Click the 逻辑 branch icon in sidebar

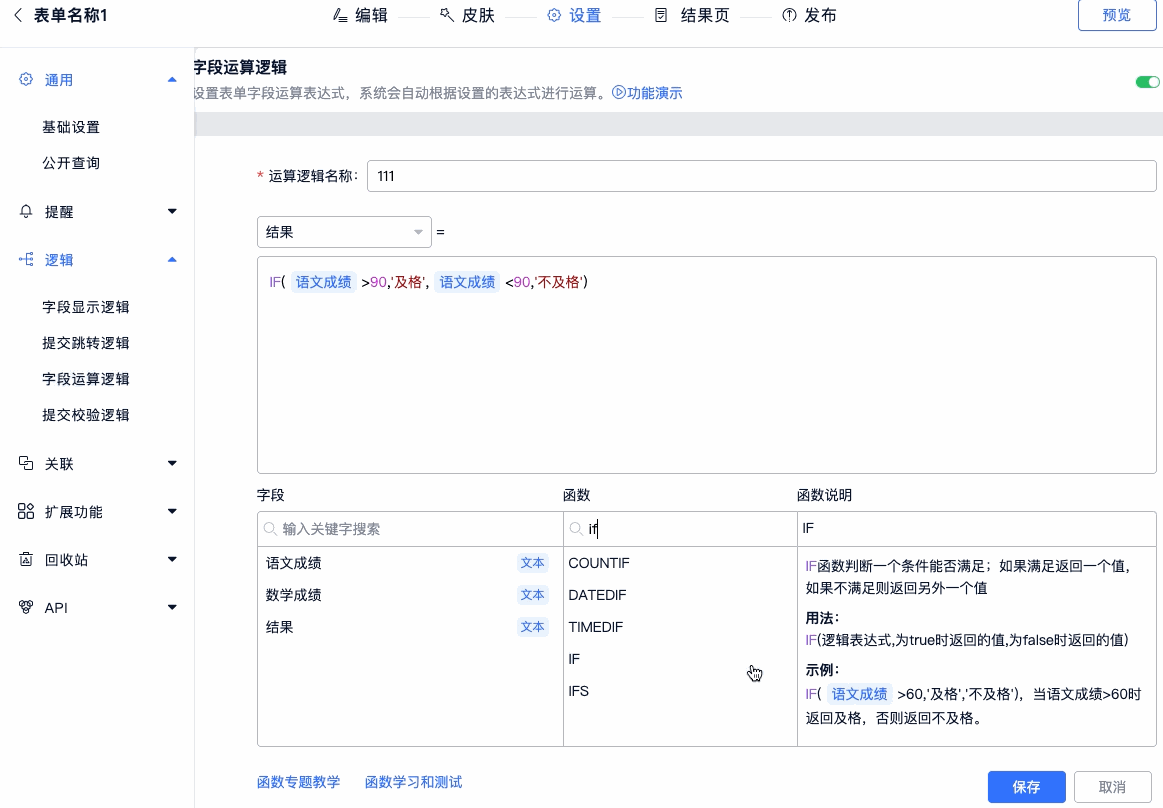26,260
